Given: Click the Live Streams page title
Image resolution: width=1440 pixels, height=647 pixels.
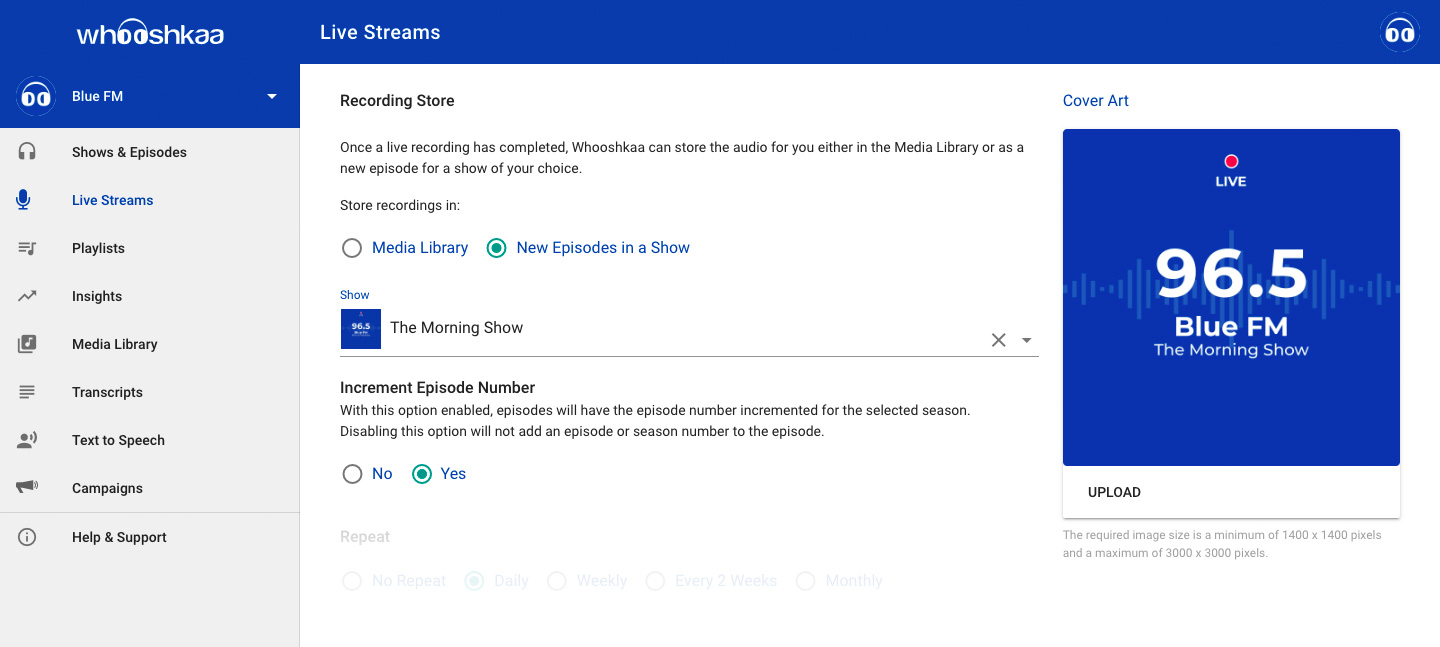Looking at the screenshot, I should pyautogui.click(x=380, y=33).
